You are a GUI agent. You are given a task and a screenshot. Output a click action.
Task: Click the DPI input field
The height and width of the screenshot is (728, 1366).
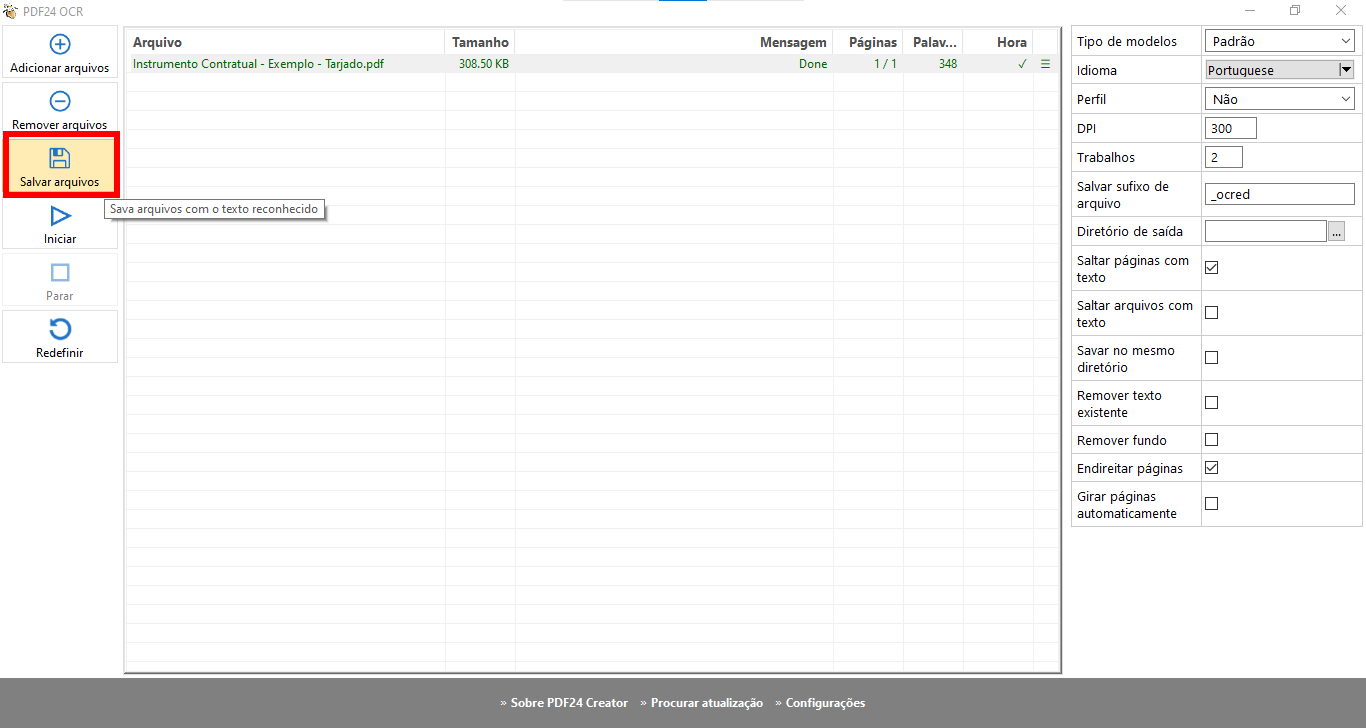point(1230,128)
